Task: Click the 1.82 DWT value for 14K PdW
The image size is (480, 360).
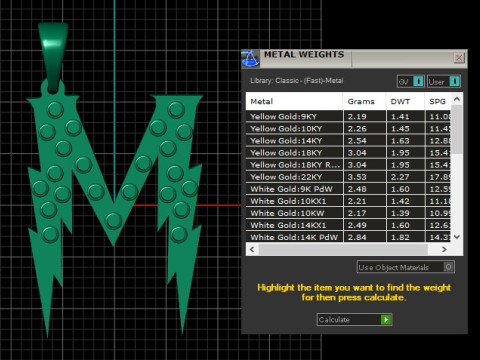Action: pos(400,237)
